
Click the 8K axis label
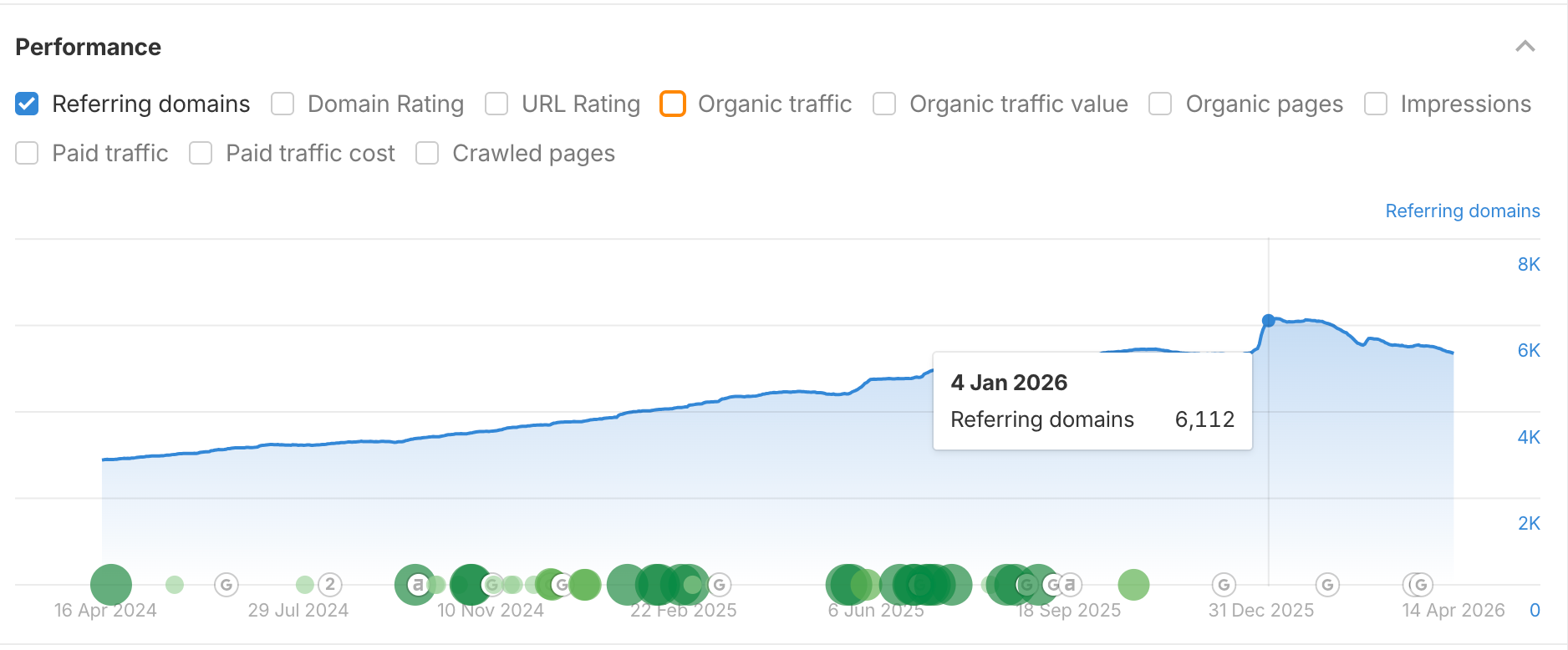click(1529, 264)
